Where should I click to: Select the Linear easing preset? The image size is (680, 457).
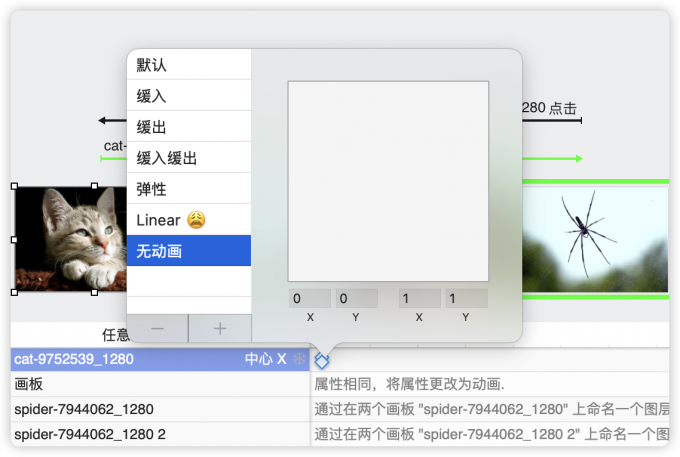(x=189, y=220)
